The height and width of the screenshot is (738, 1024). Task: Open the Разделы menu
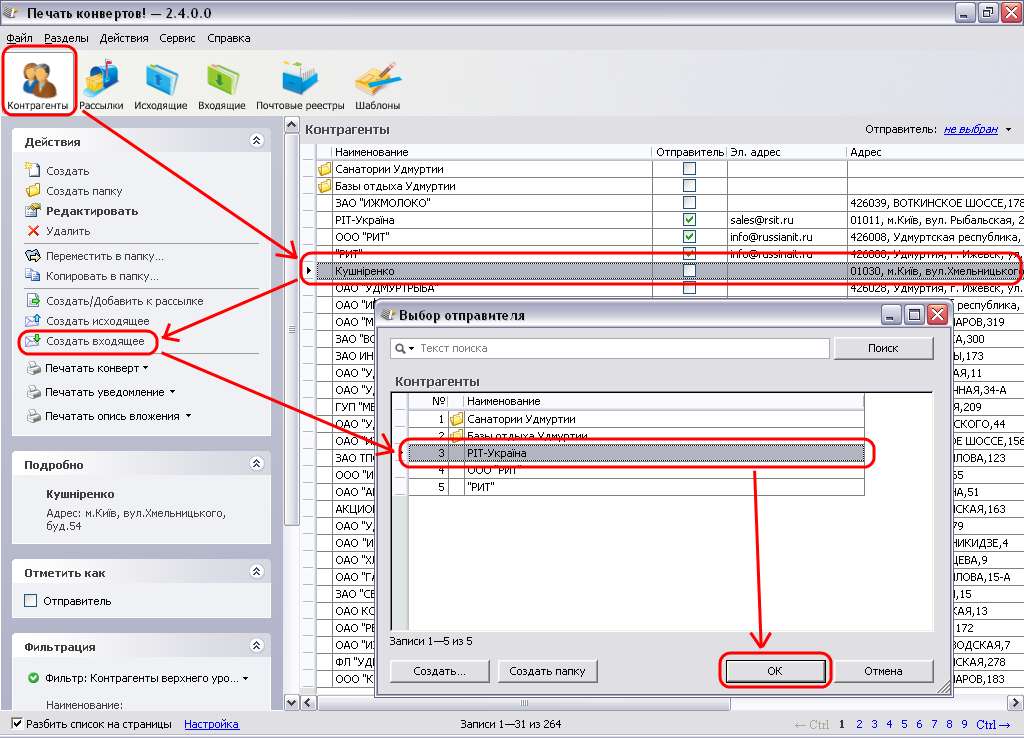[66, 38]
